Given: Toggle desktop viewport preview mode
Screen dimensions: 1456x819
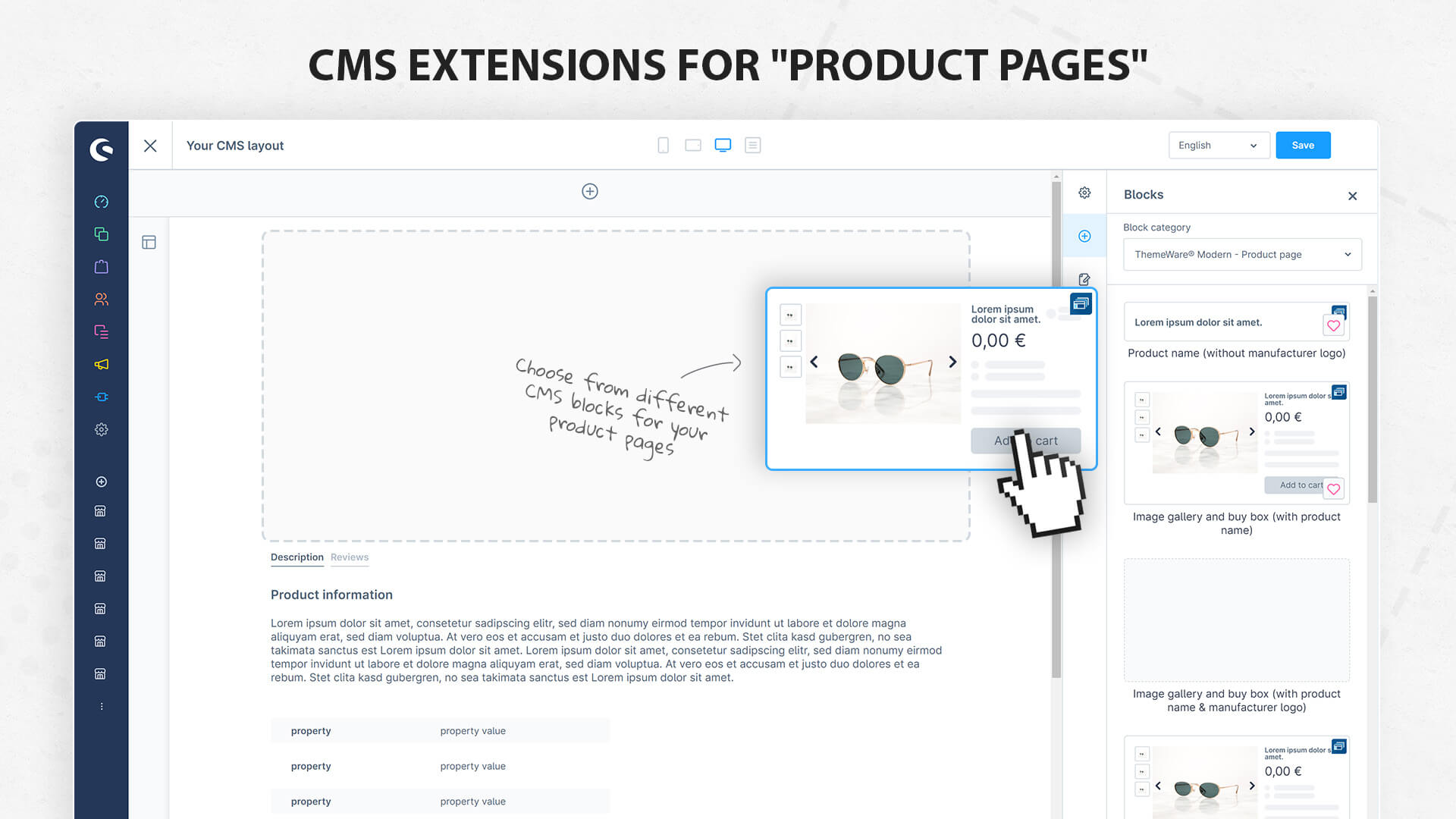Looking at the screenshot, I should click(723, 145).
